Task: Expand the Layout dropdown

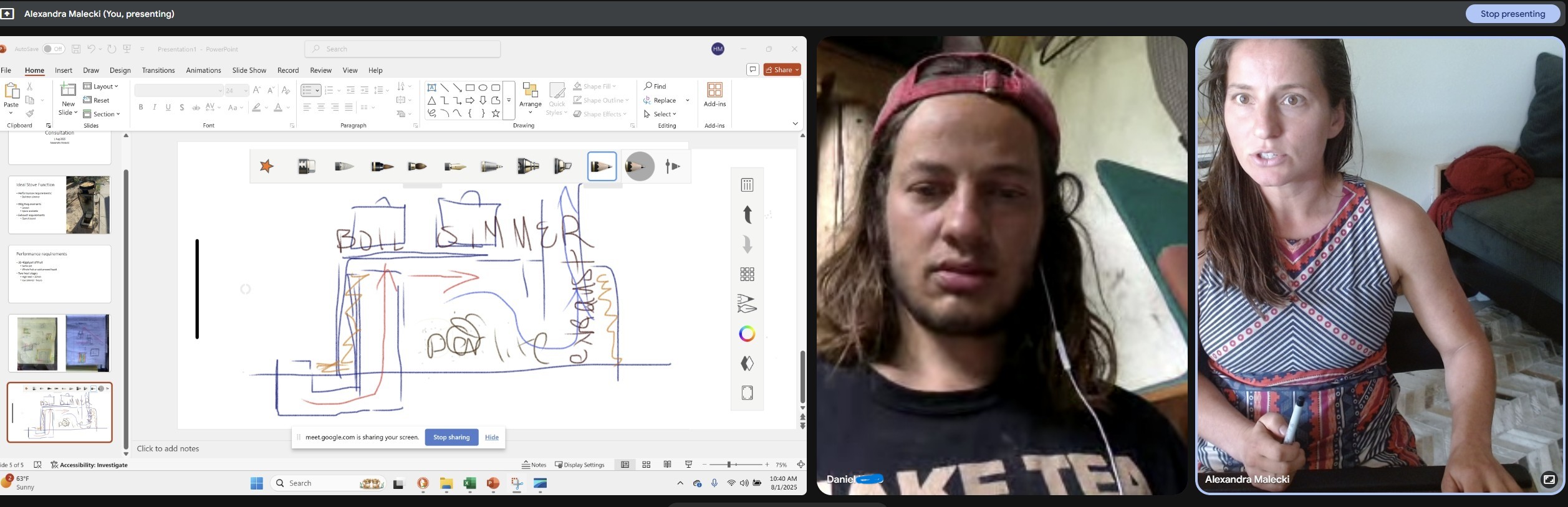Action: point(101,87)
